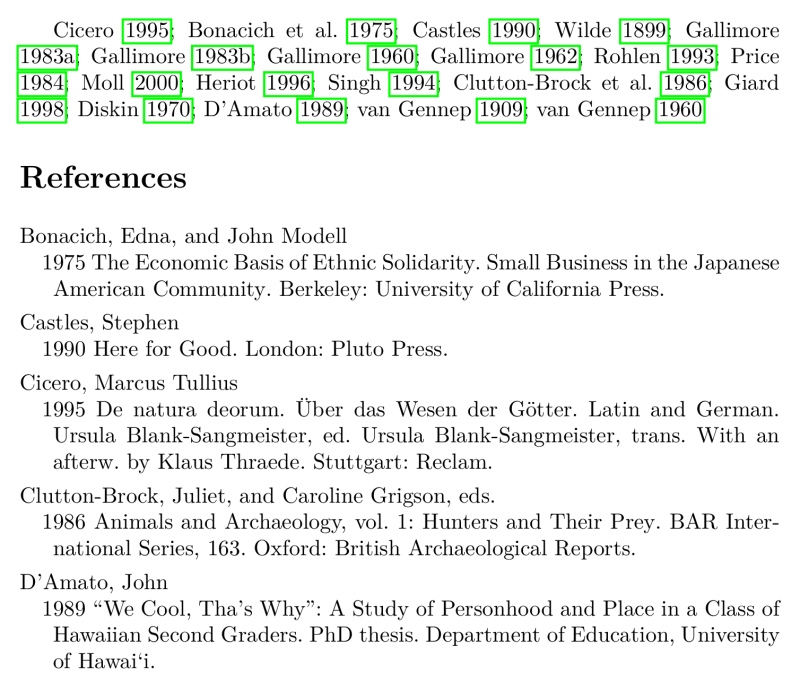Open the Heriot 1996 citation link
Screen dimensions: 800x683
289,84
